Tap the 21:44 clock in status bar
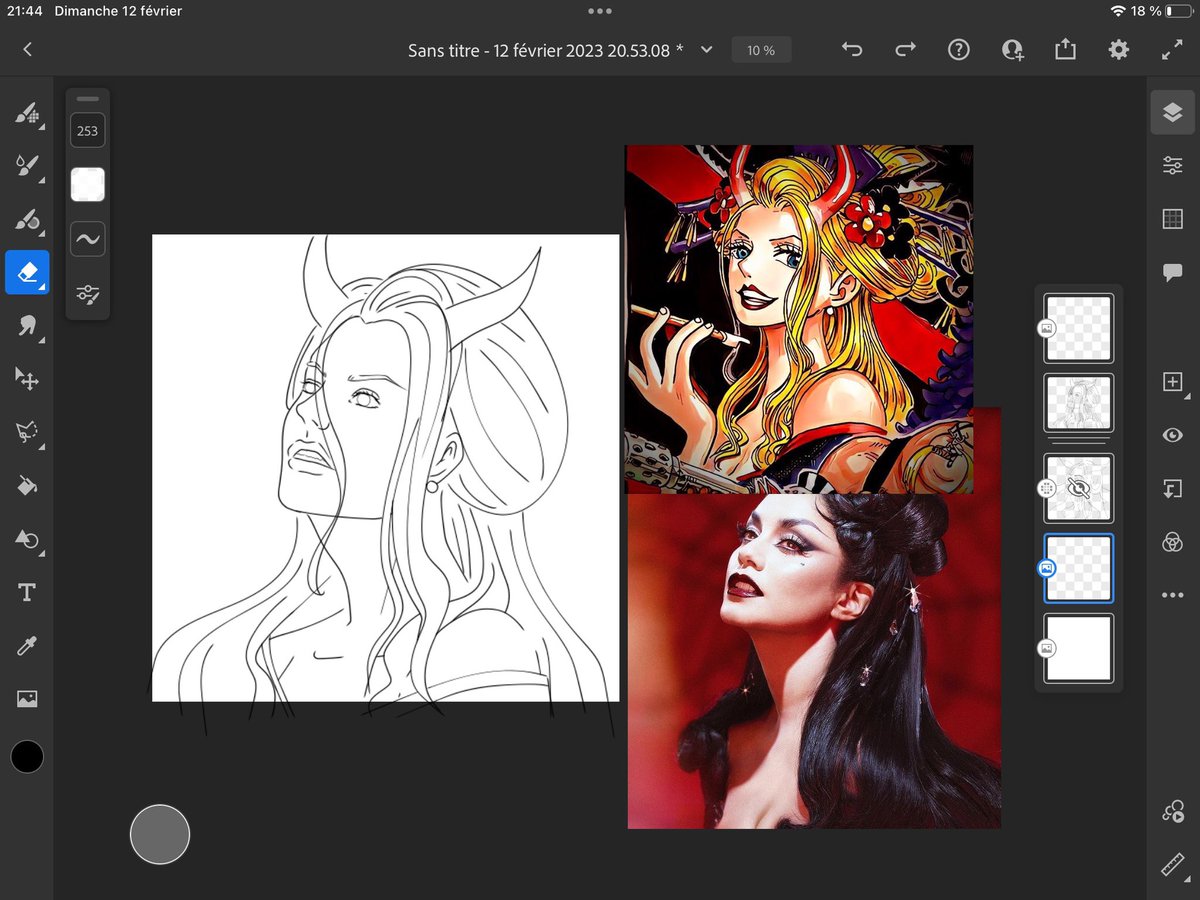This screenshot has height=900, width=1200. [27, 11]
